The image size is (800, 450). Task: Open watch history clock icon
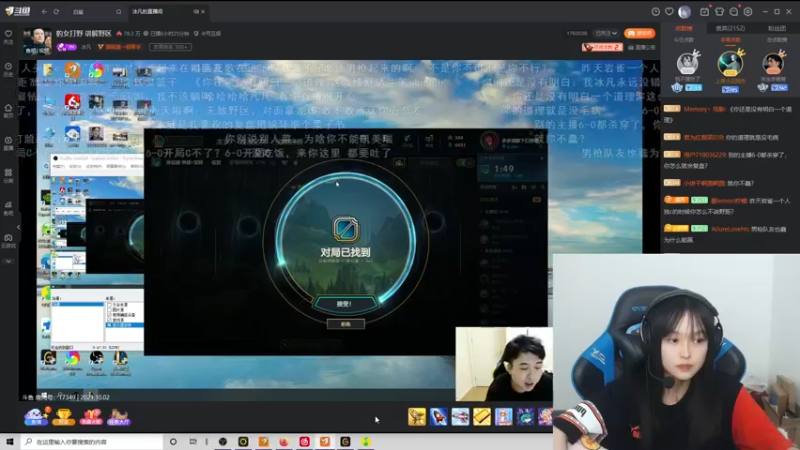tap(656, 11)
